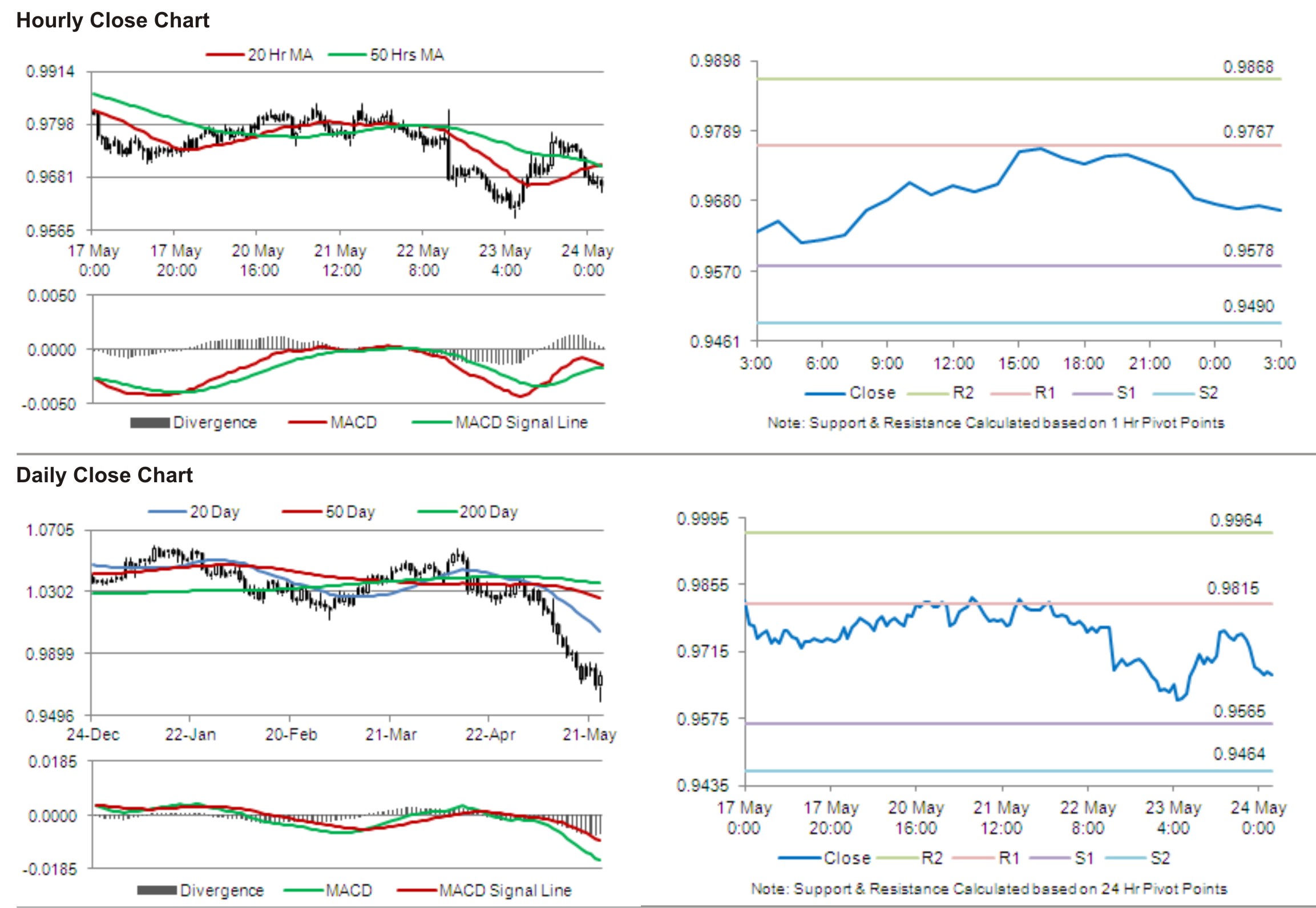Click the 21-Mar x-axis date label
The height and width of the screenshot is (908, 1316).
[391, 734]
